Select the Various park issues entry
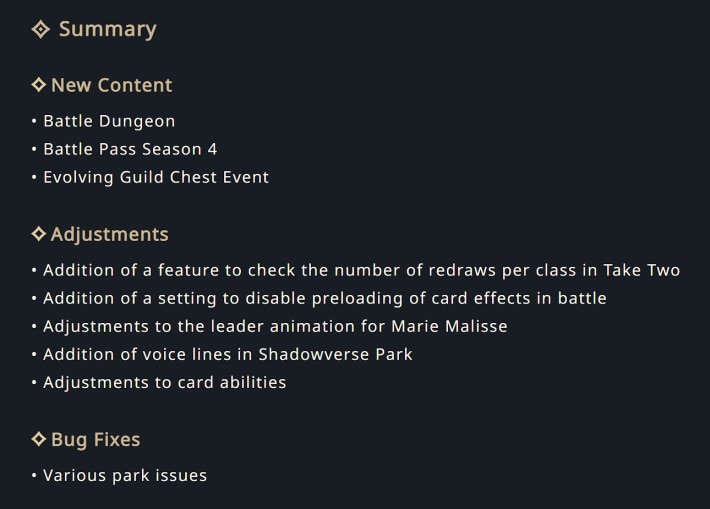The image size is (710, 509). (x=125, y=475)
